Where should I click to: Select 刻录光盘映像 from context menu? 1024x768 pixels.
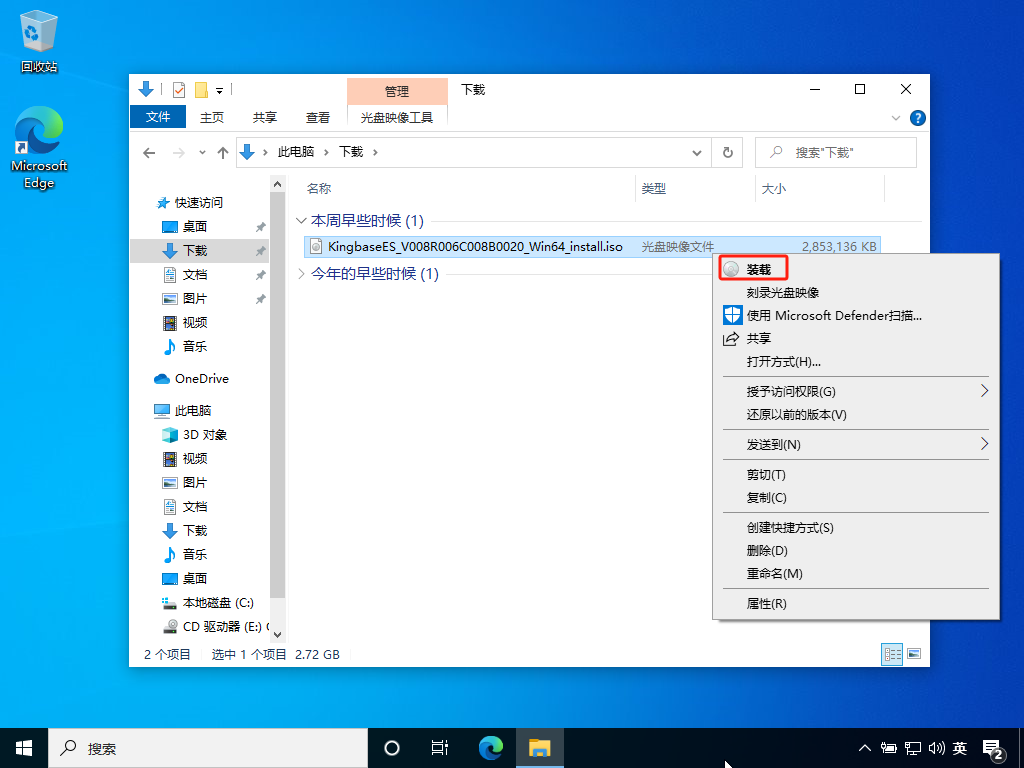point(783,292)
